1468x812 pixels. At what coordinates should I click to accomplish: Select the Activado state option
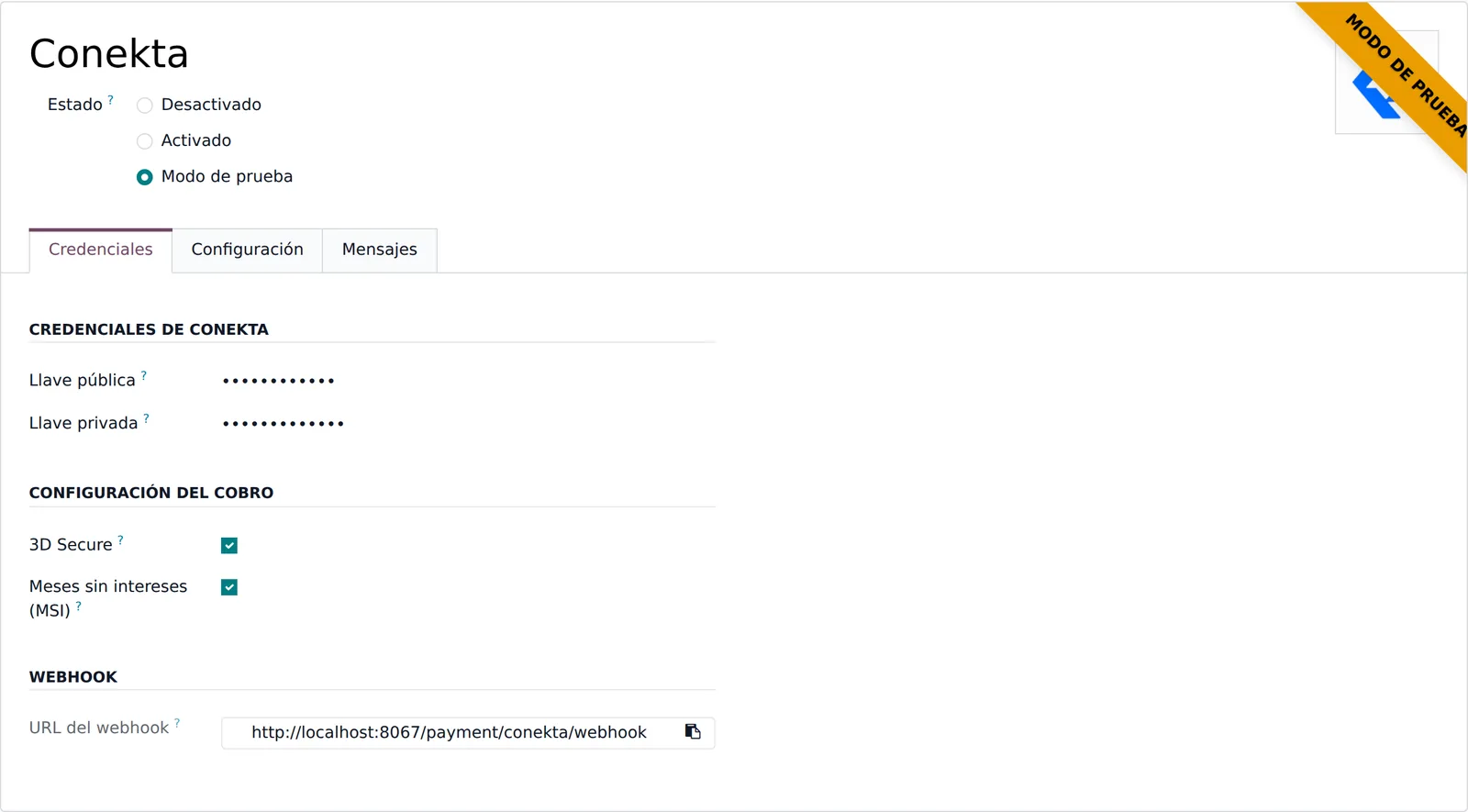(144, 141)
